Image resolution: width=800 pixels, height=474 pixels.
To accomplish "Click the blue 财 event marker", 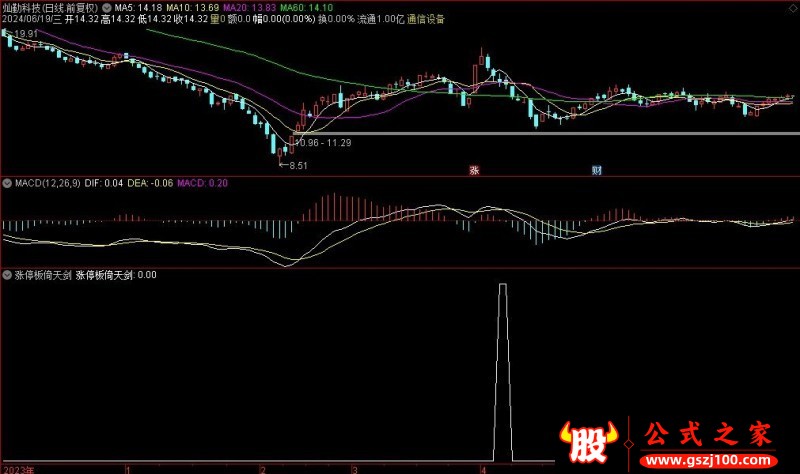I will click(x=596, y=170).
